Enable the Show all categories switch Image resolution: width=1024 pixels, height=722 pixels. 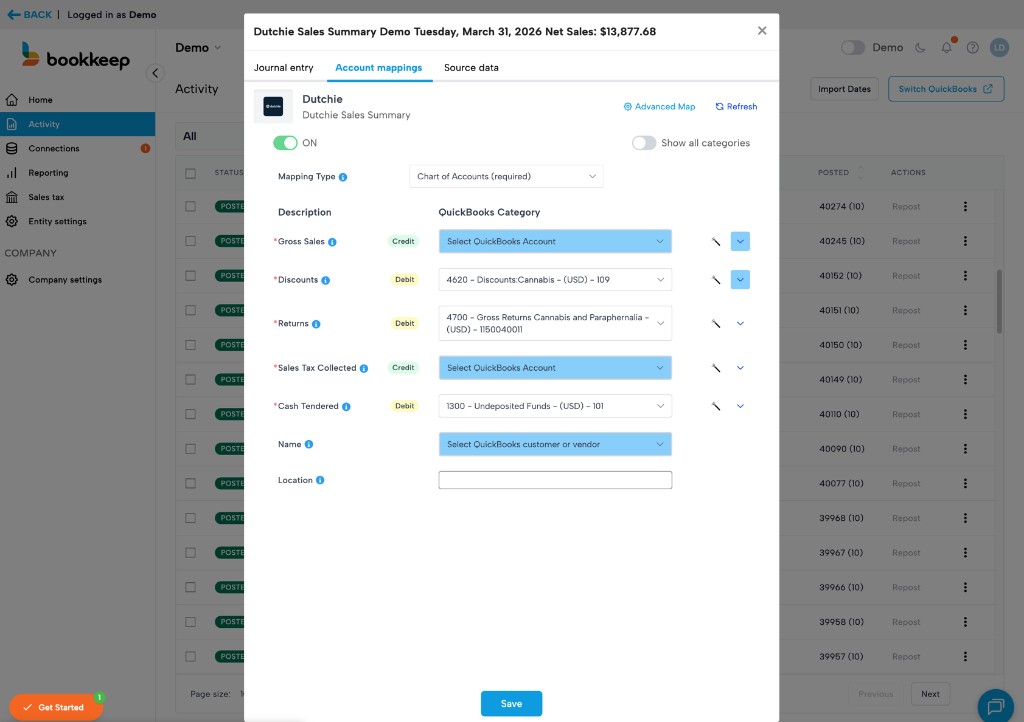[x=645, y=143]
